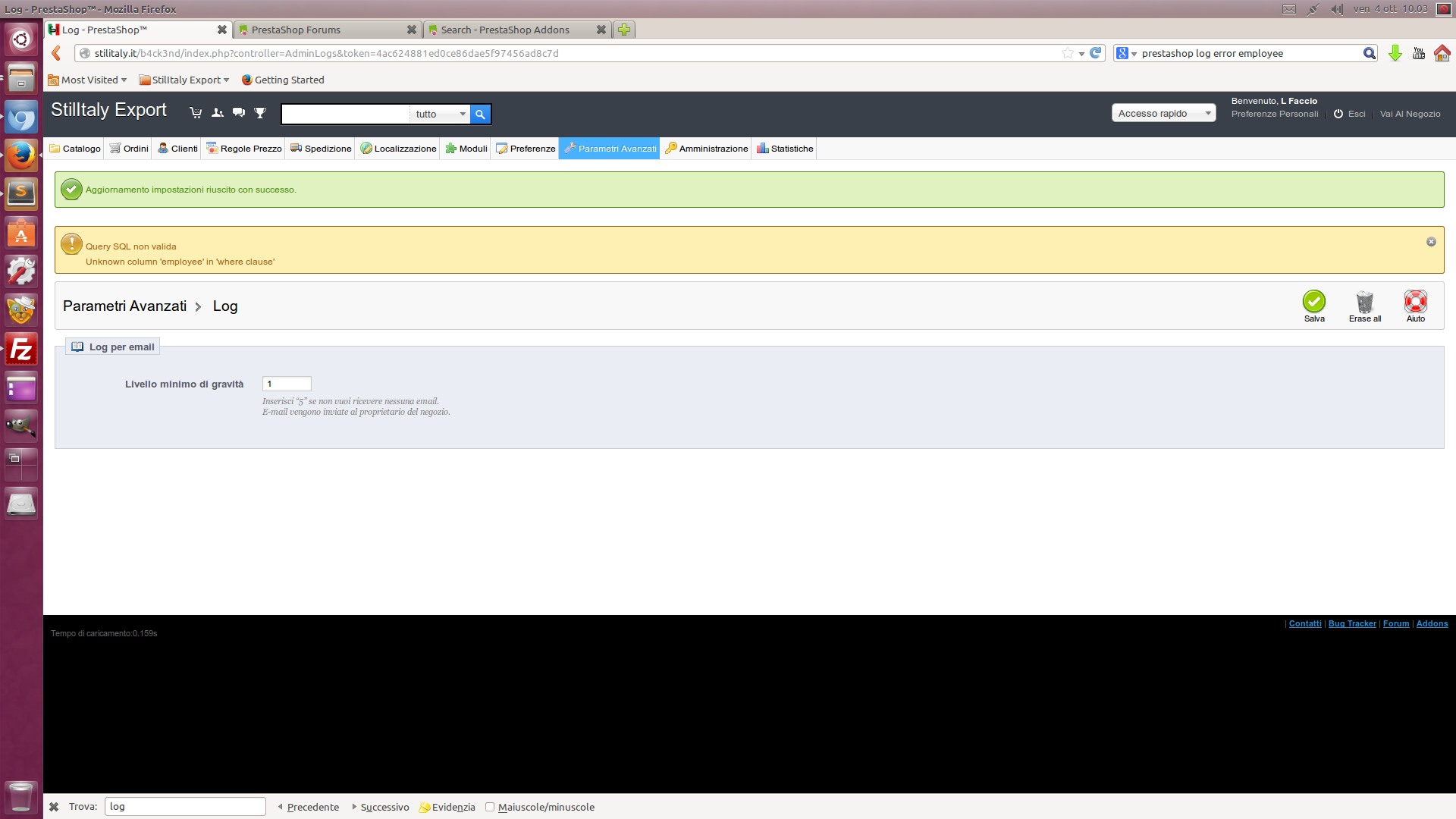This screenshot has width=1456, height=819.
Task: Click the Erase all trash icon
Action: point(1364,302)
